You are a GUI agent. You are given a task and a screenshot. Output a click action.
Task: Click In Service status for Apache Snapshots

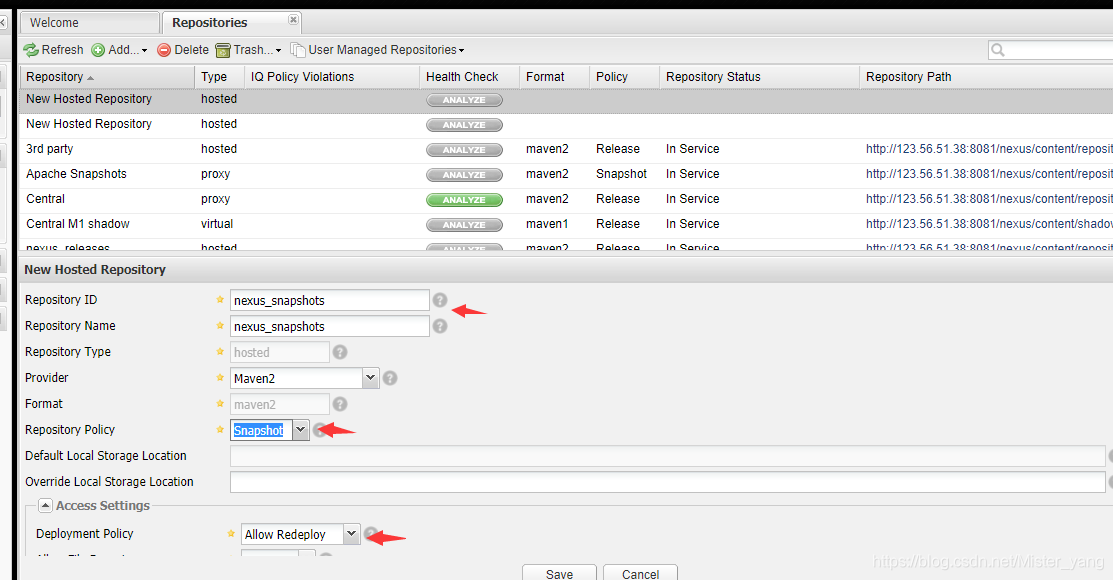coord(692,174)
